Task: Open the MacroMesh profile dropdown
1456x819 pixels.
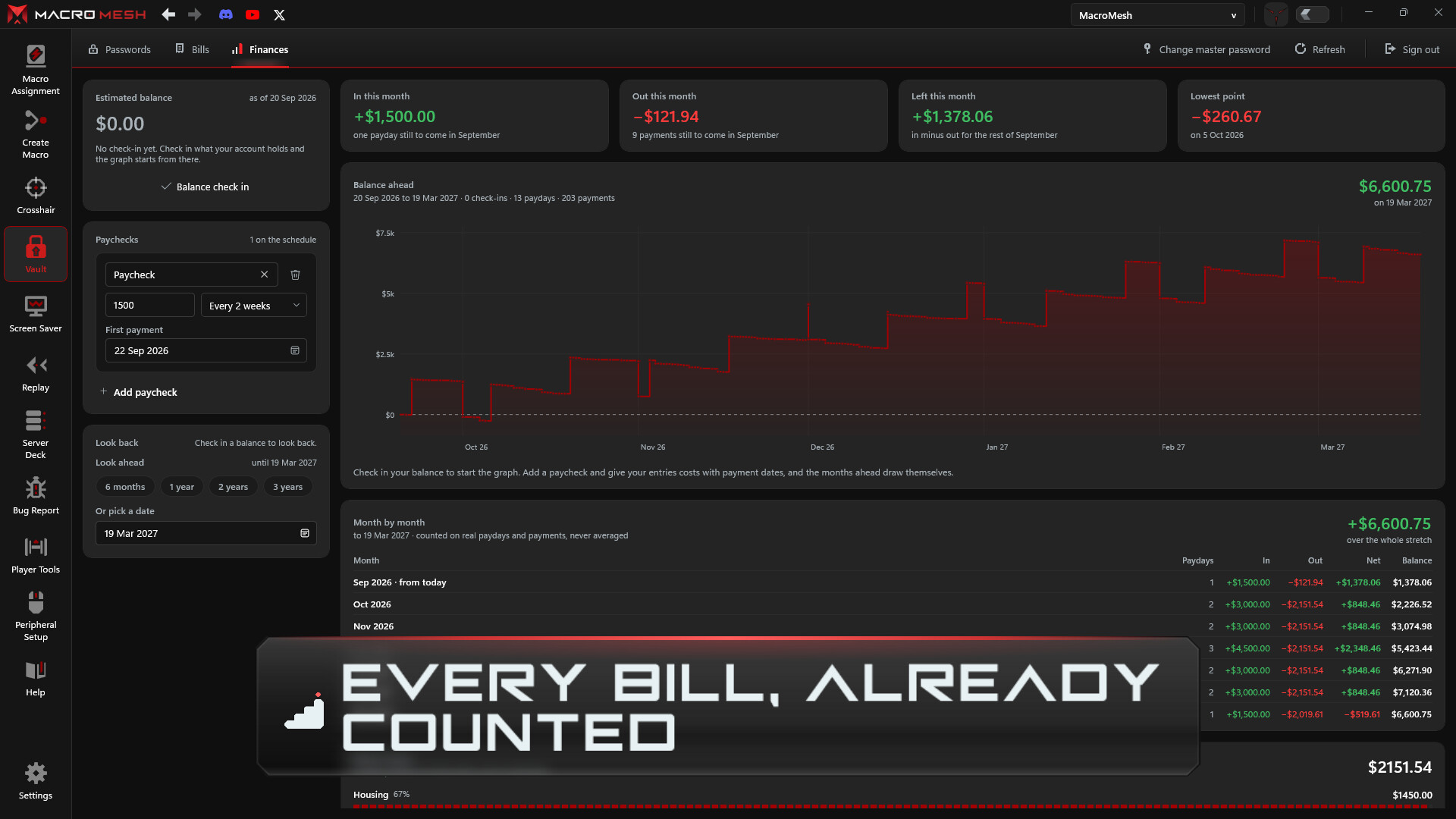Action: [1157, 15]
